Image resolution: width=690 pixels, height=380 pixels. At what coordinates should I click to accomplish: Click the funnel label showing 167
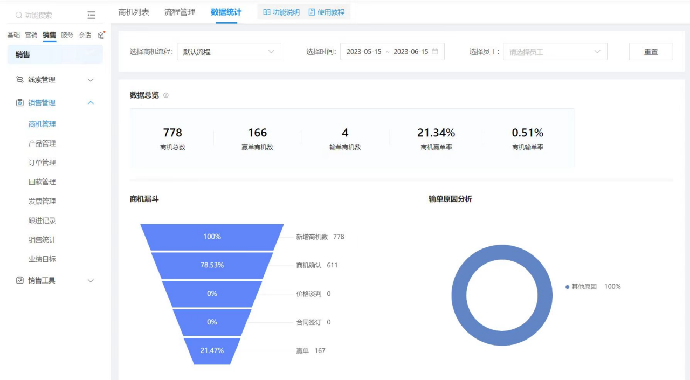coord(311,351)
